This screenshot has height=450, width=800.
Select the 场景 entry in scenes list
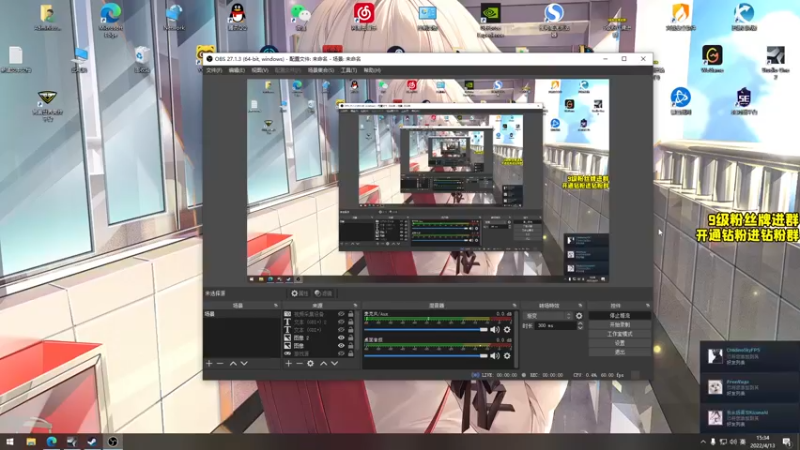pos(242,314)
